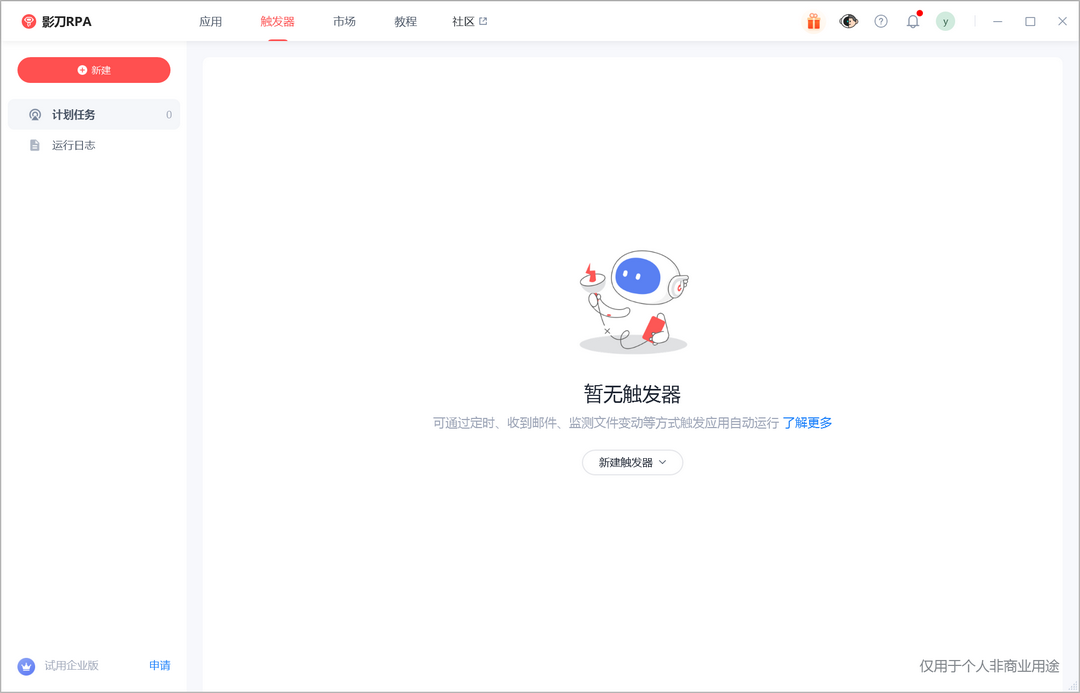The width and height of the screenshot is (1080, 693).
Task: Switch to the 市场 tab
Action: click(x=344, y=20)
